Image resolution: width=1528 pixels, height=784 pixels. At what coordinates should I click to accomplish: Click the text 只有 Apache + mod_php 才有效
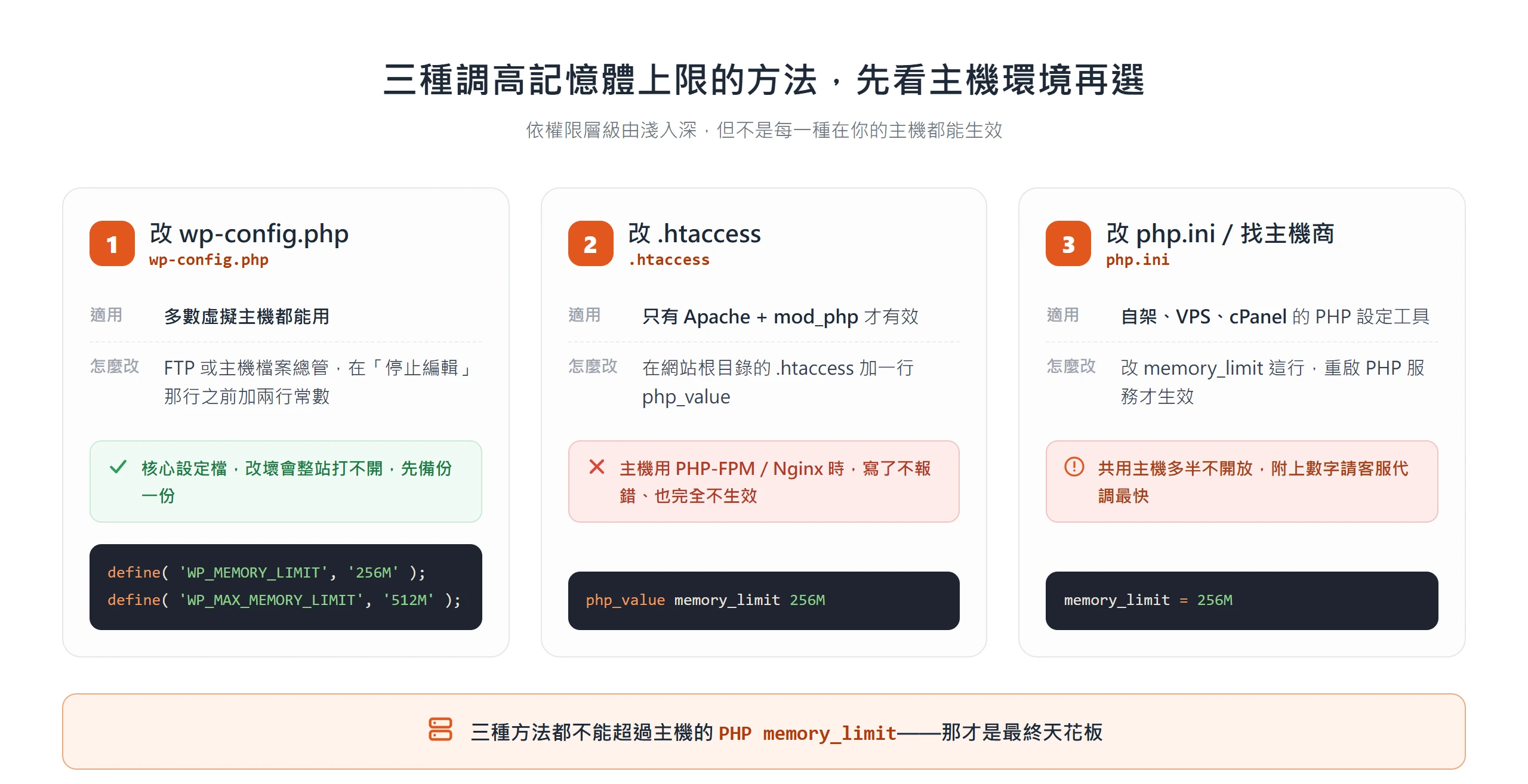pos(780,316)
